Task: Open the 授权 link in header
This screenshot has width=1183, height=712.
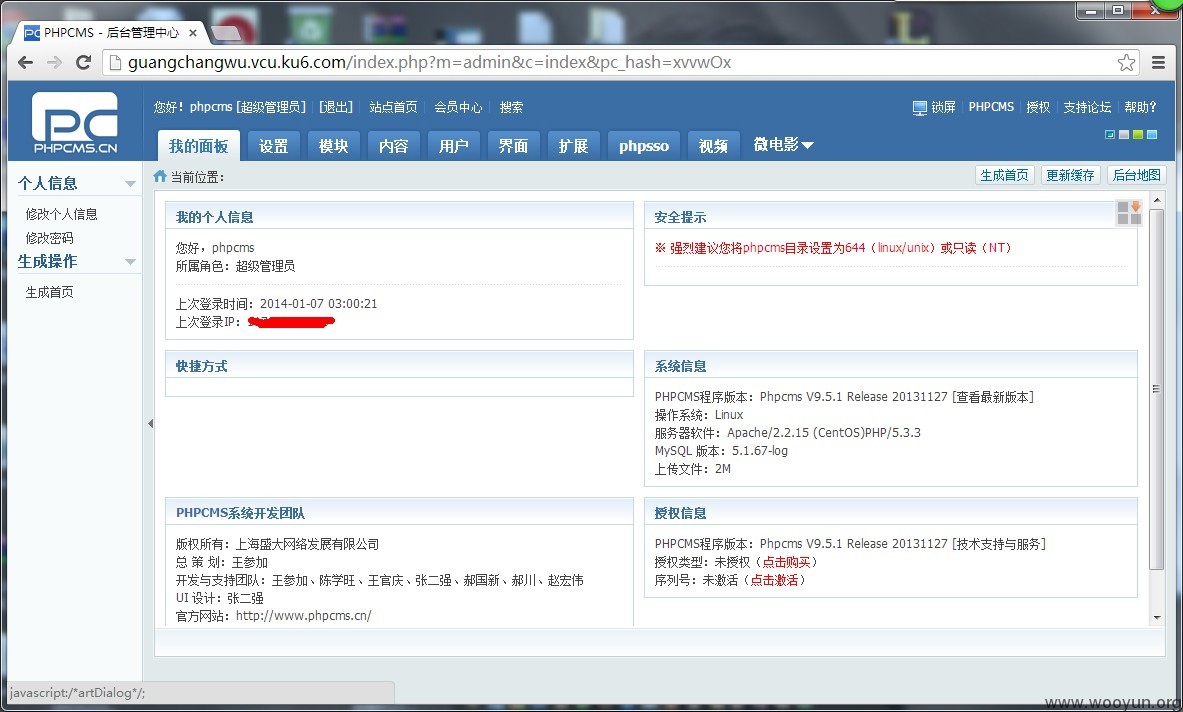Action: (1038, 107)
